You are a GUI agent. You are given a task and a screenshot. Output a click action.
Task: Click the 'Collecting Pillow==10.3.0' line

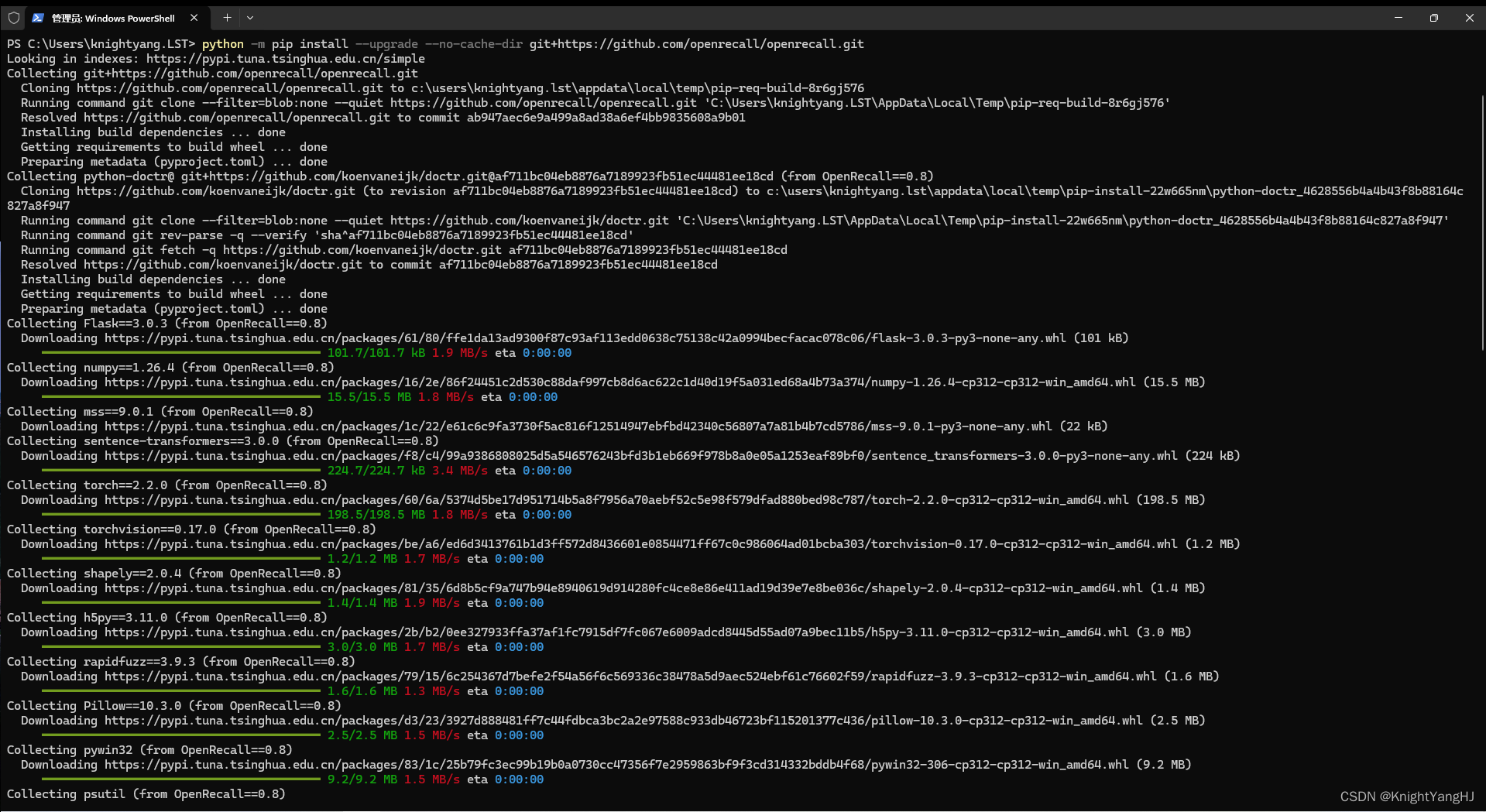coord(174,706)
